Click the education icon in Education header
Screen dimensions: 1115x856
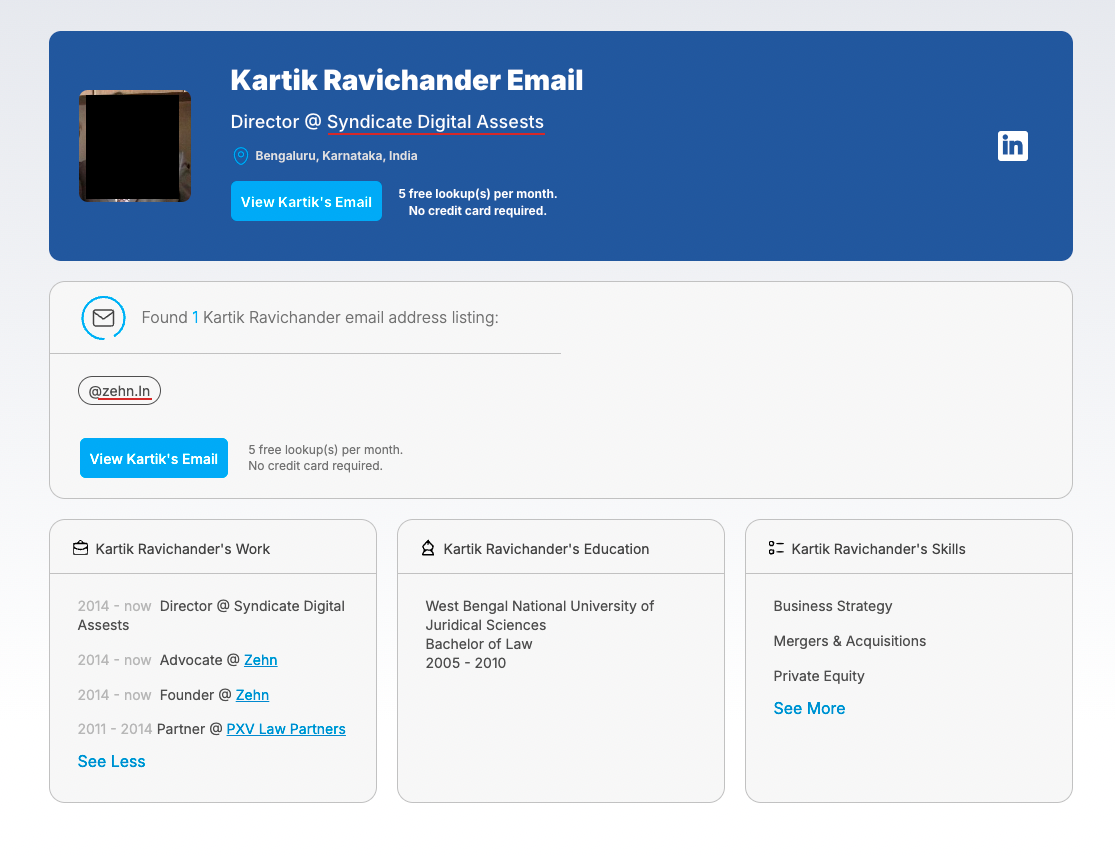(x=428, y=548)
